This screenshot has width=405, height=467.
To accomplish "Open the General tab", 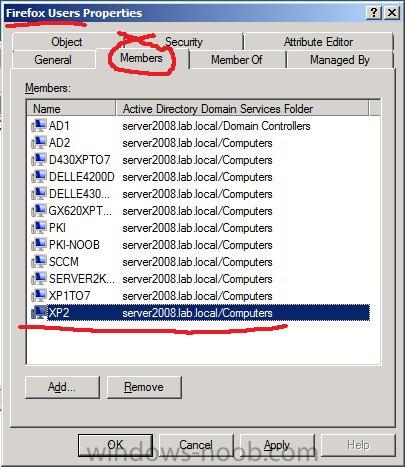I will point(53,60).
